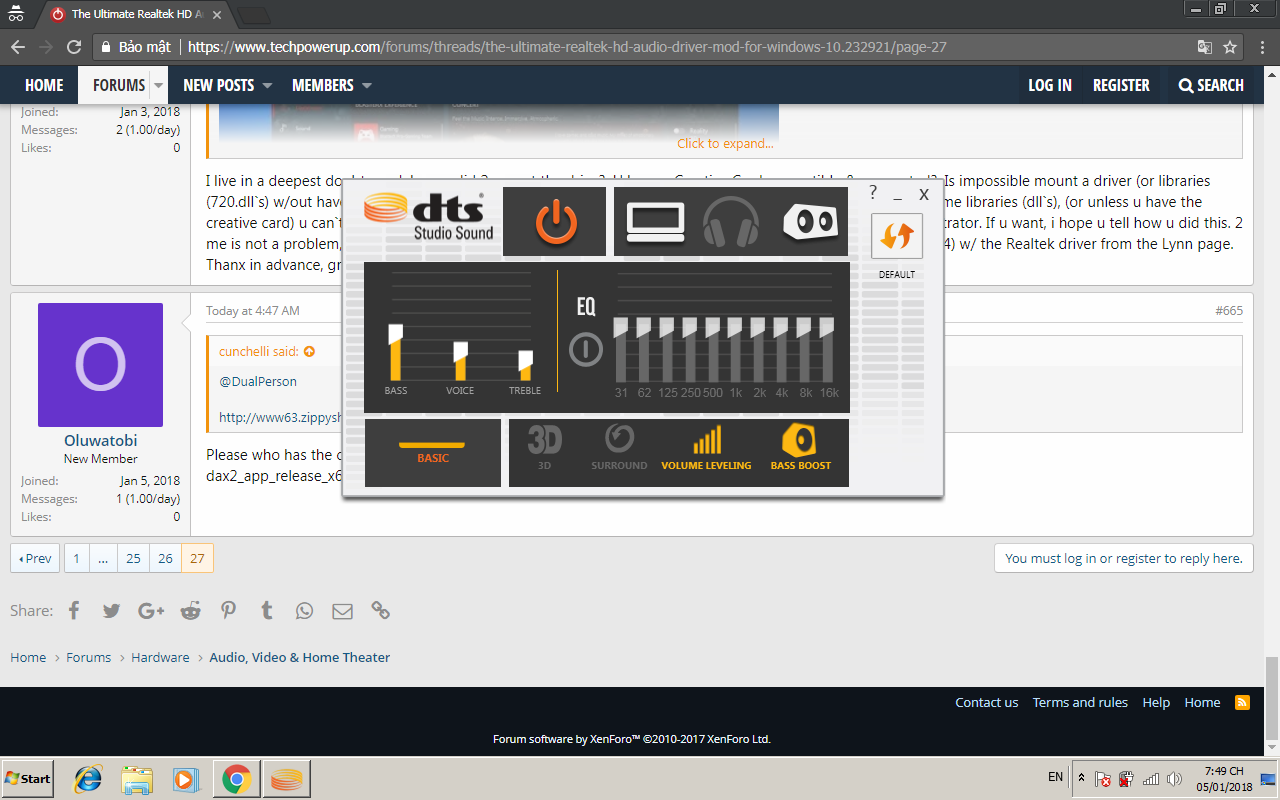Expand the NEW POSTS dropdown arrow
The height and width of the screenshot is (800, 1280).
267,86
